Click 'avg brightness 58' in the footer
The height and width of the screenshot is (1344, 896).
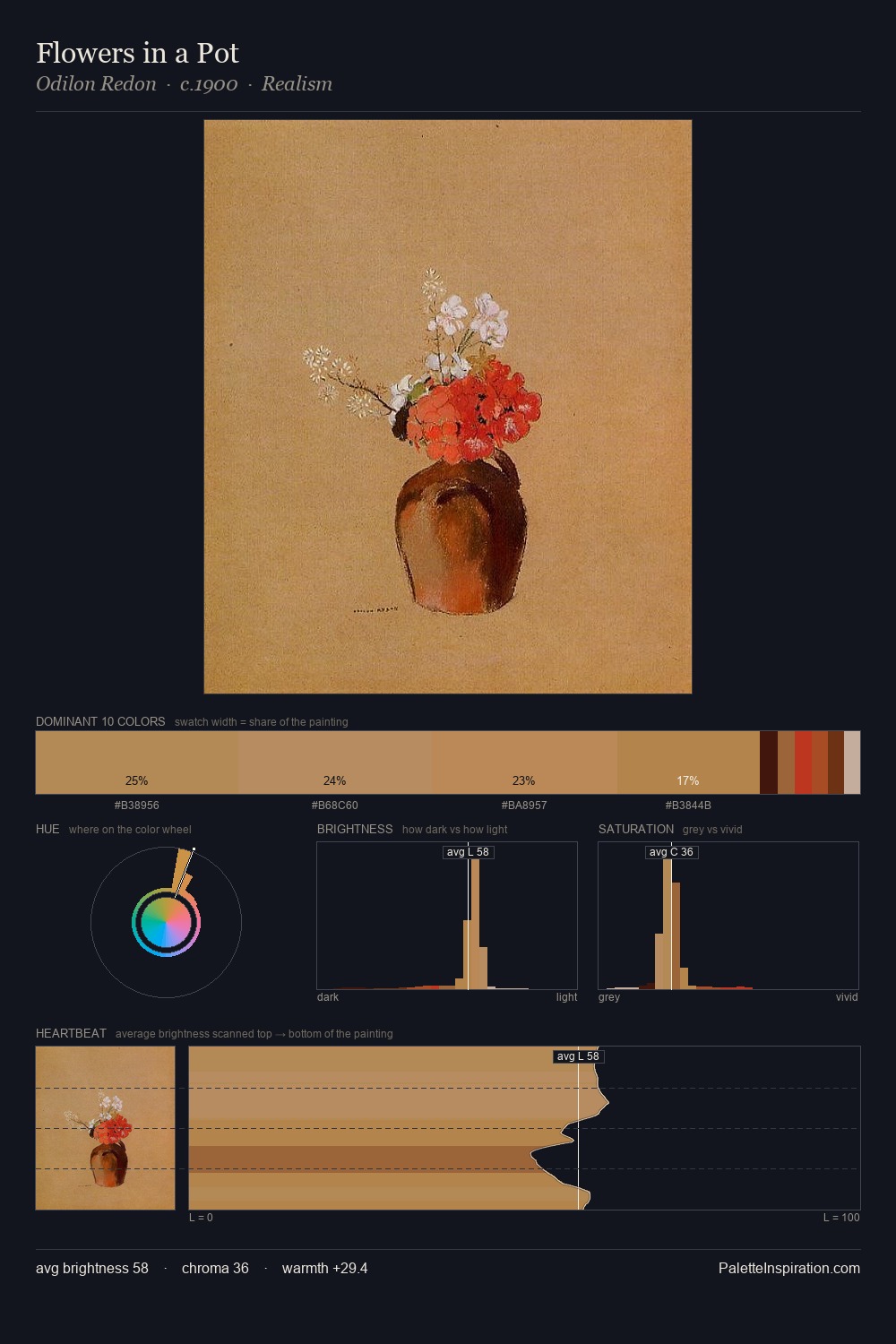point(92,1268)
